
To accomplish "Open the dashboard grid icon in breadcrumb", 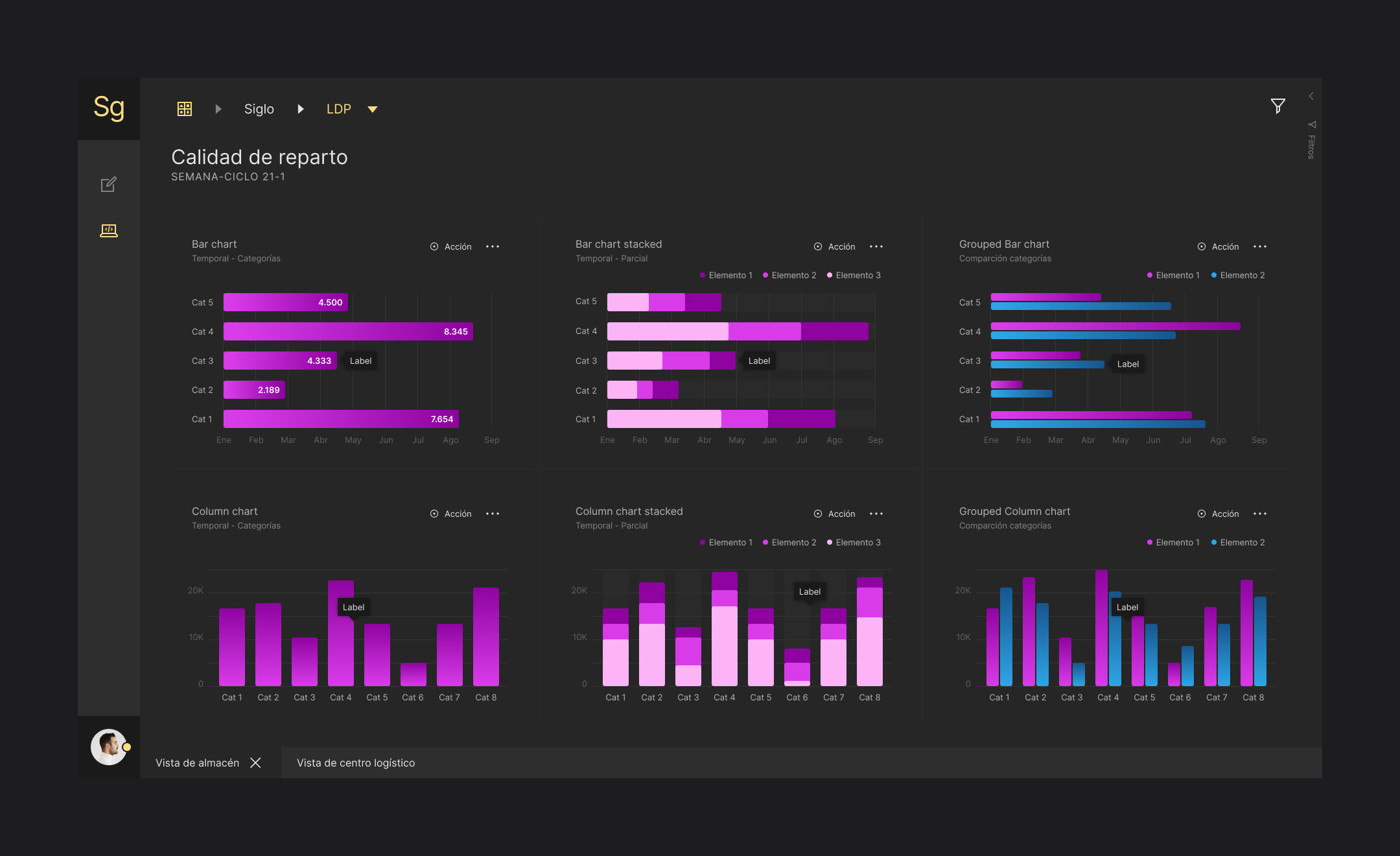I will (x=185, y=109).
